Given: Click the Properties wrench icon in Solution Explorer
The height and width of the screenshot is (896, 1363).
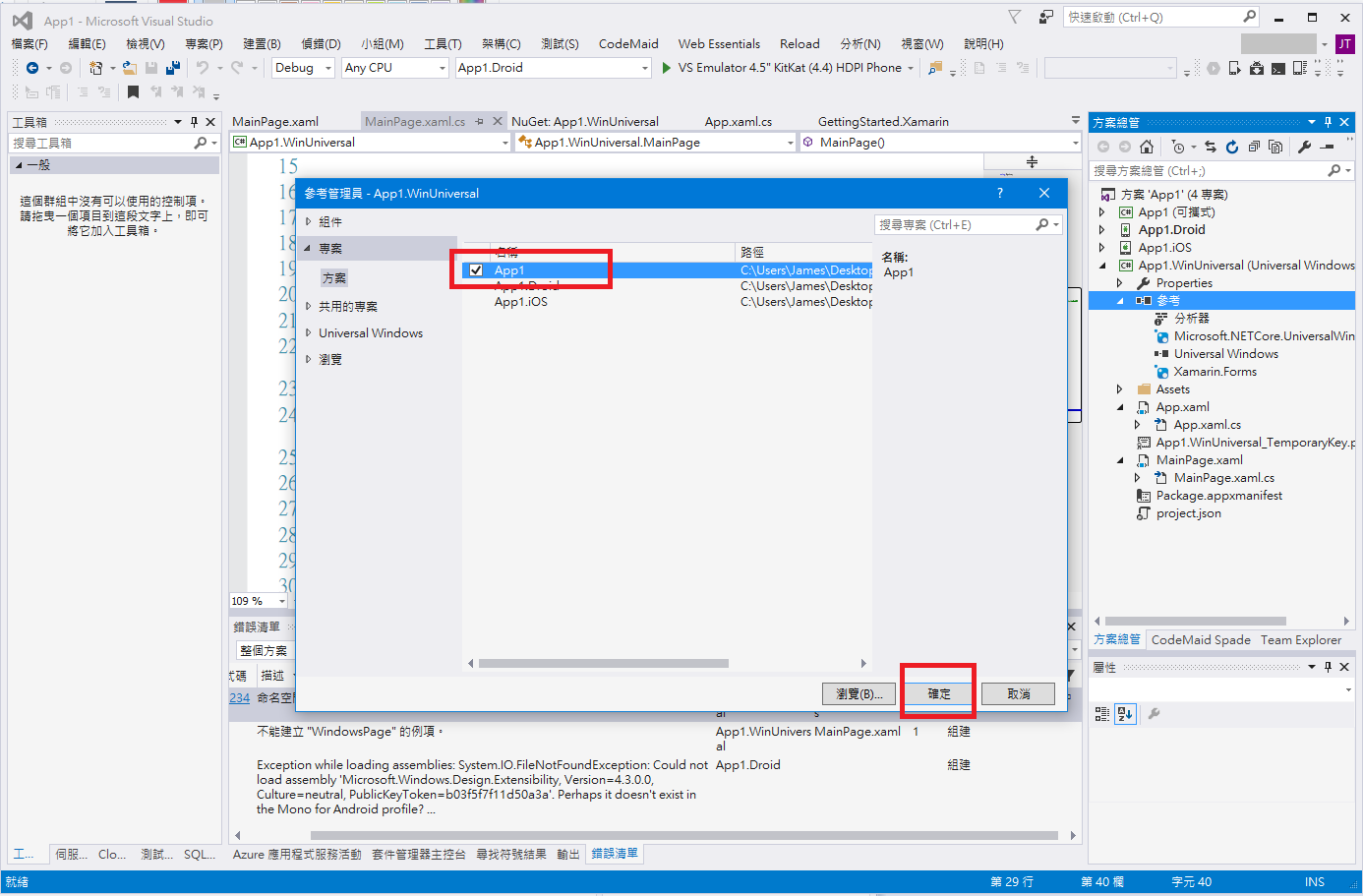Looking at the screenshot, I should (1304, 147).
